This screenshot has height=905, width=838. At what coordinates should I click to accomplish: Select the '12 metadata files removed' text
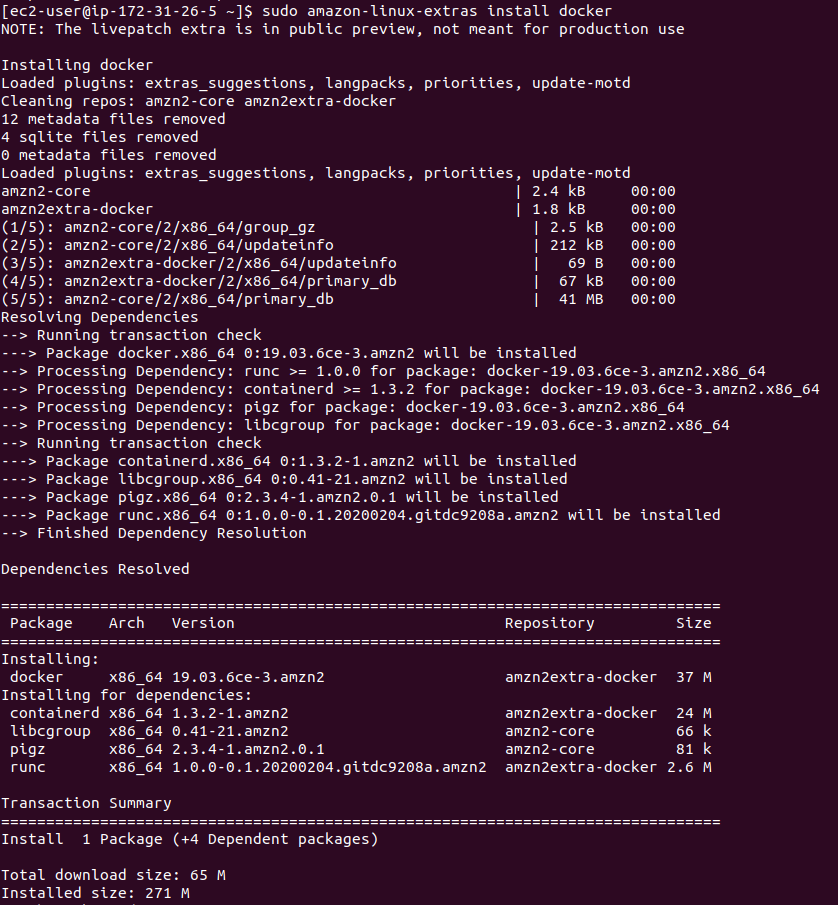(x=113, y=119)
